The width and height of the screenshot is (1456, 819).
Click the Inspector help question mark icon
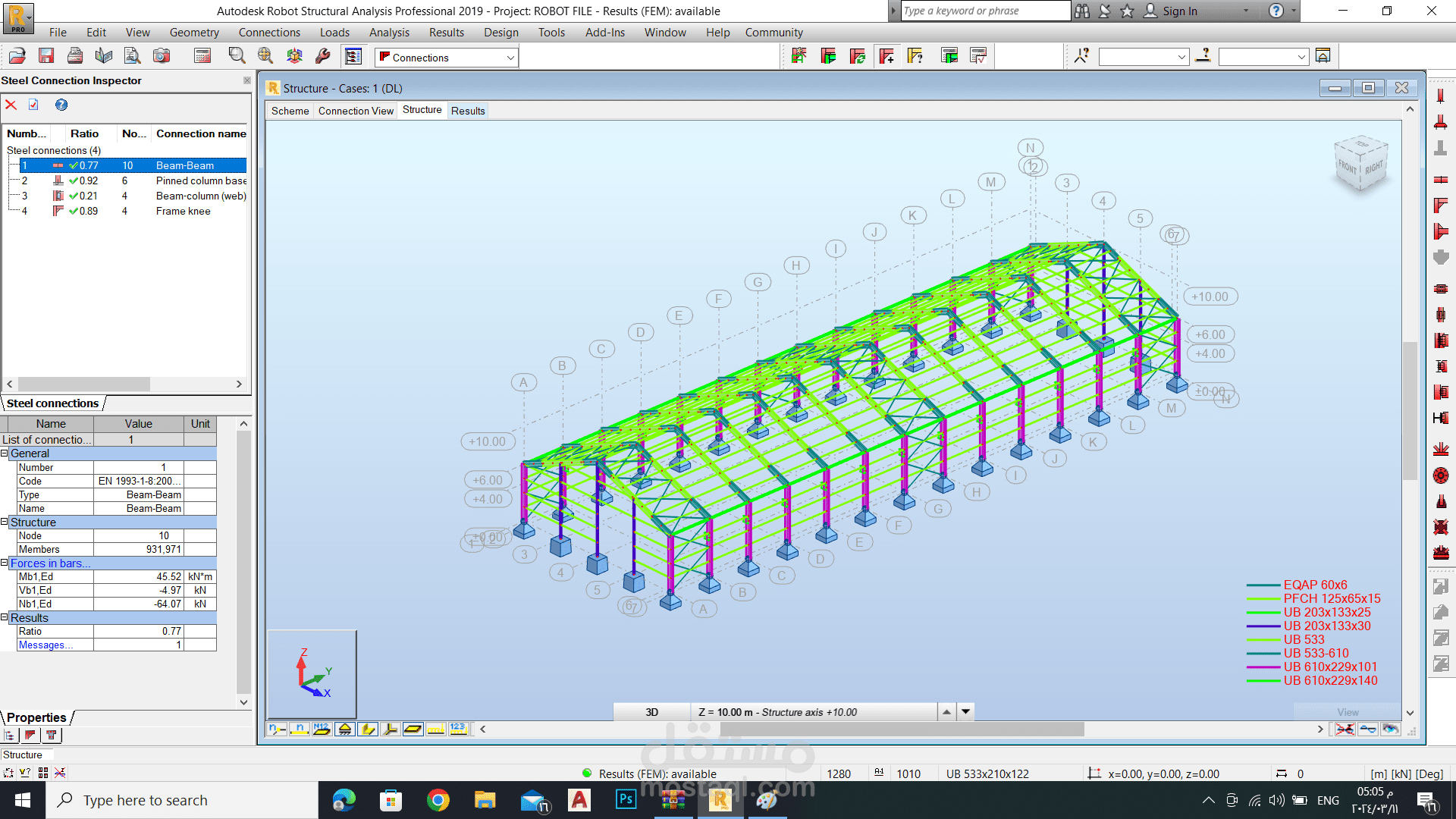[61, 105]
